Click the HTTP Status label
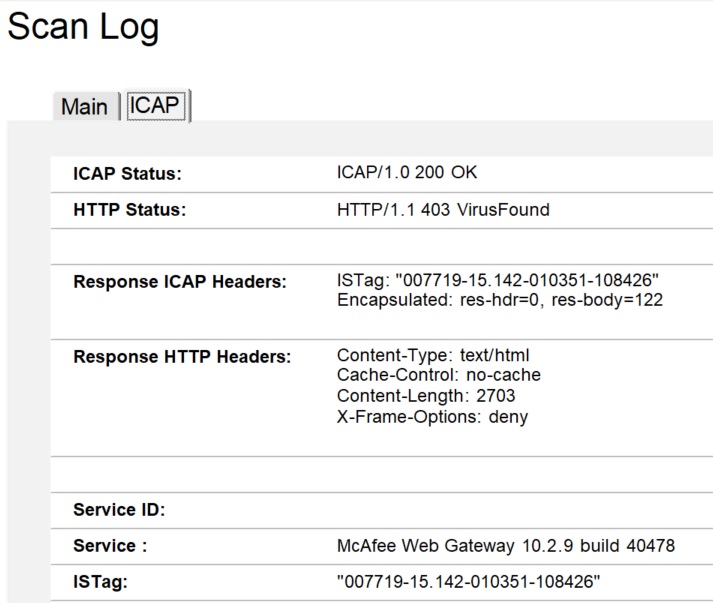 click(130, 210)
